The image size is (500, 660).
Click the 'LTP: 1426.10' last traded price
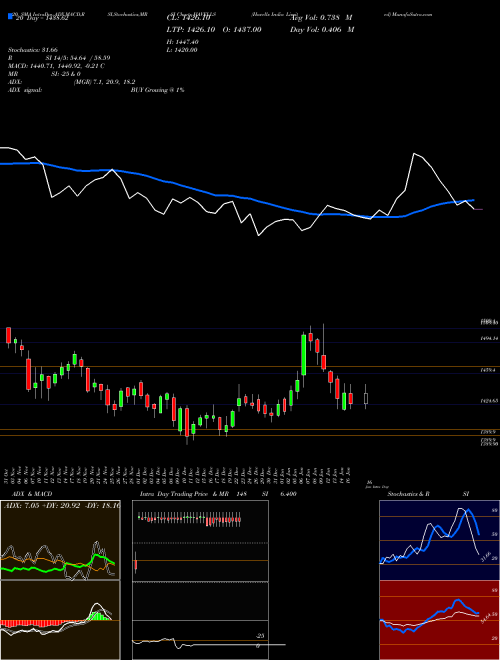coord(189,30)
